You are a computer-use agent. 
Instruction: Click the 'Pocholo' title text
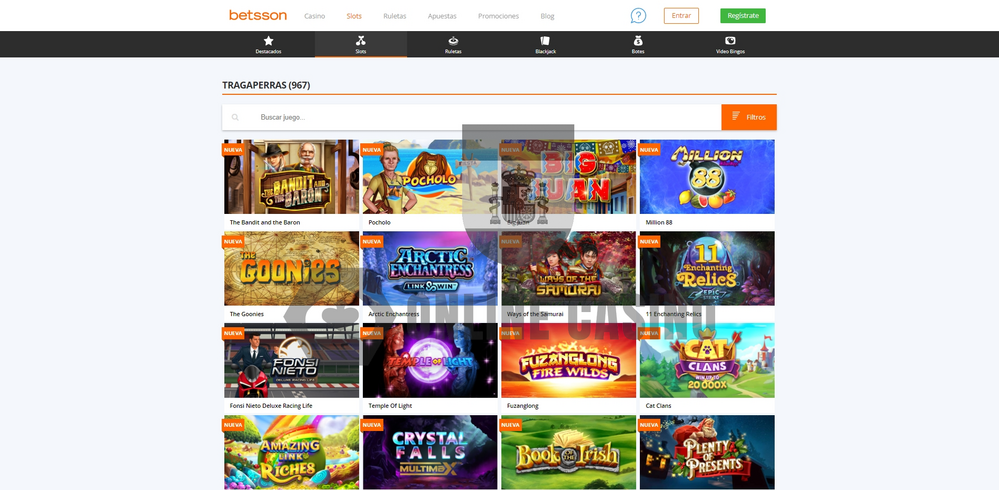(379, 222)
